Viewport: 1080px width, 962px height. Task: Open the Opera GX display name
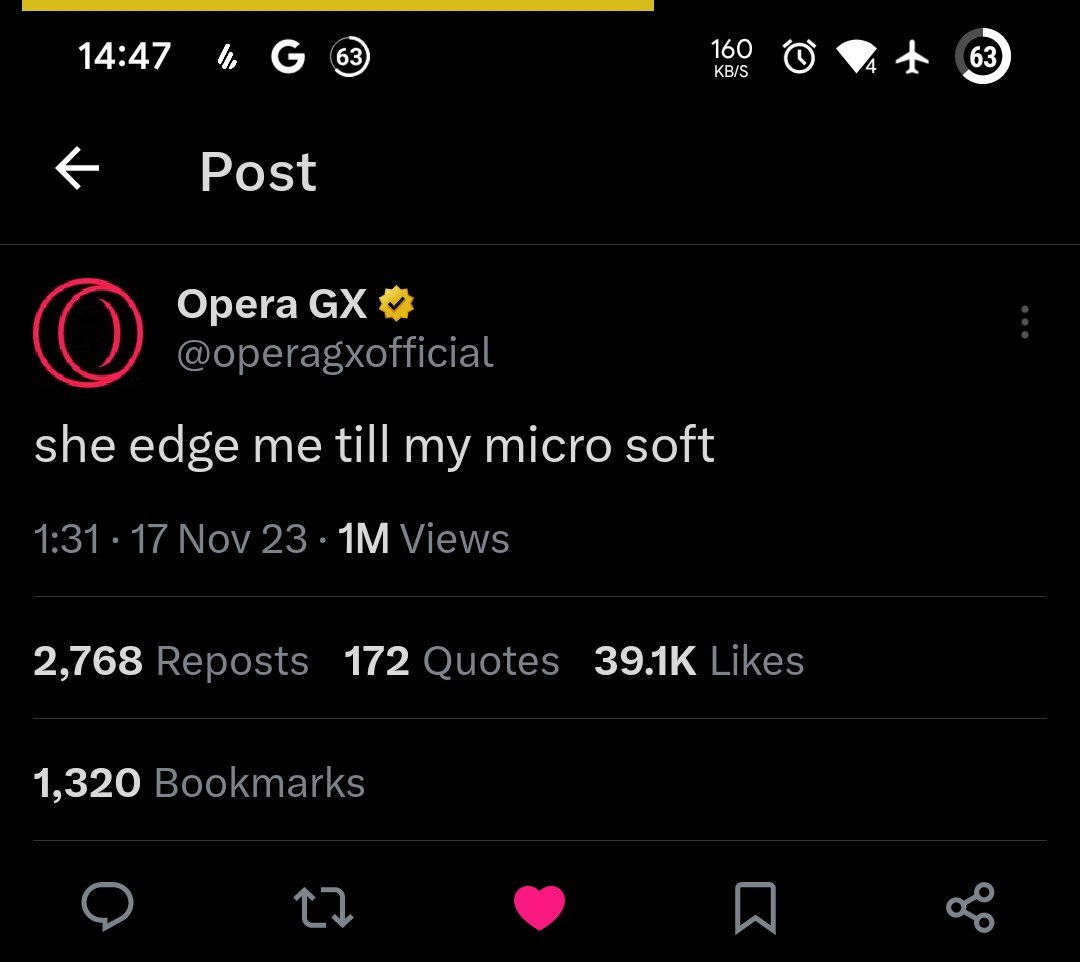(272, 304)
